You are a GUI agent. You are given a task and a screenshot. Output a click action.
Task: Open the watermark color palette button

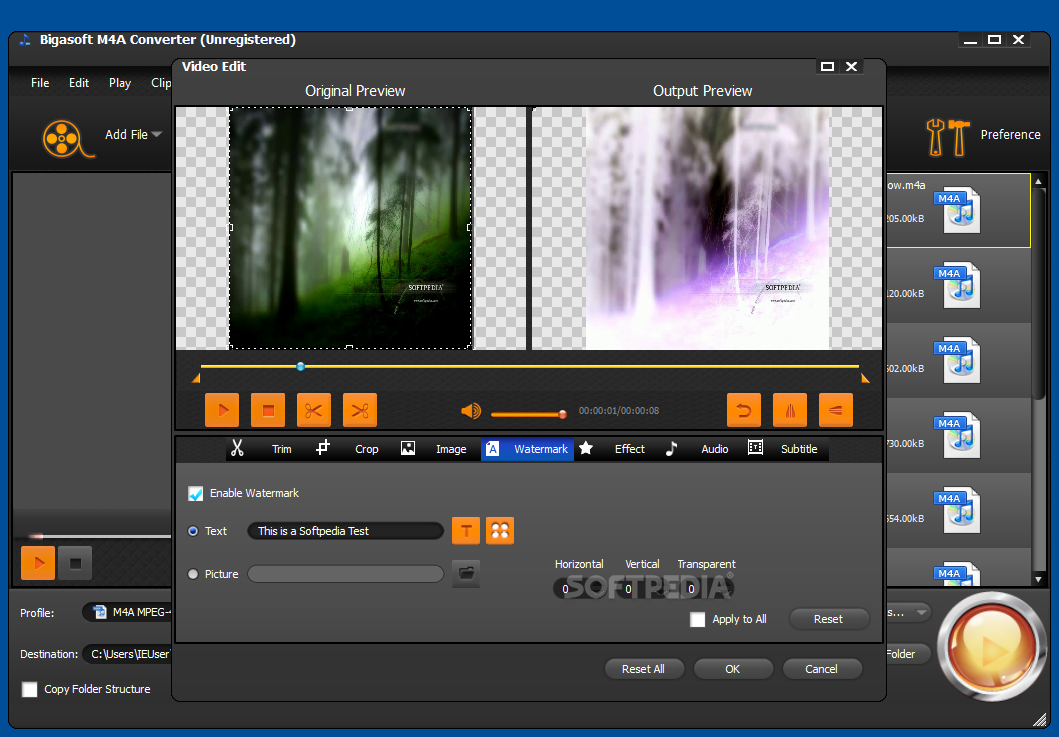500,531
